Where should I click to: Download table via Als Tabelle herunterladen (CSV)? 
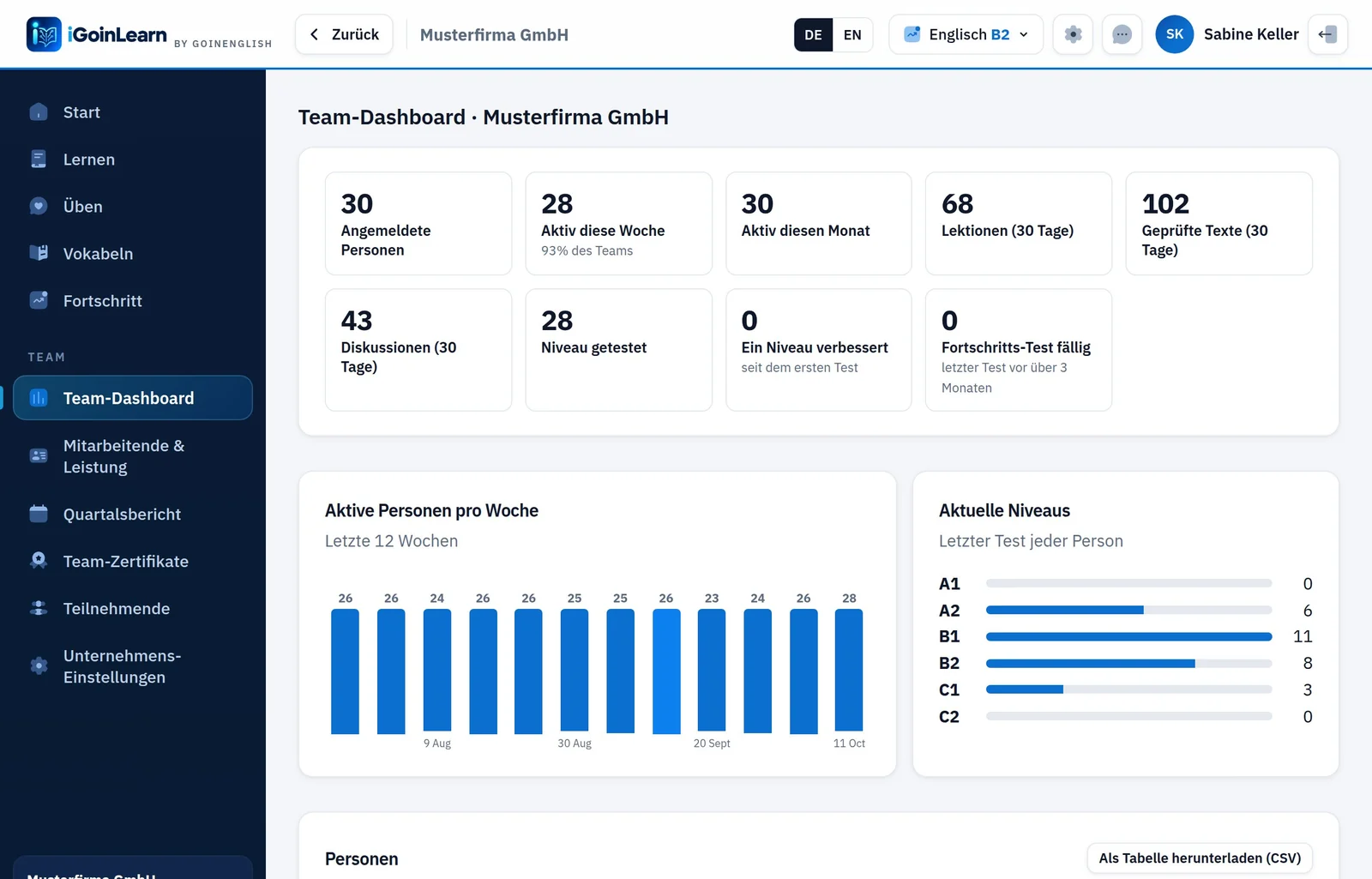click(1200, 858)
